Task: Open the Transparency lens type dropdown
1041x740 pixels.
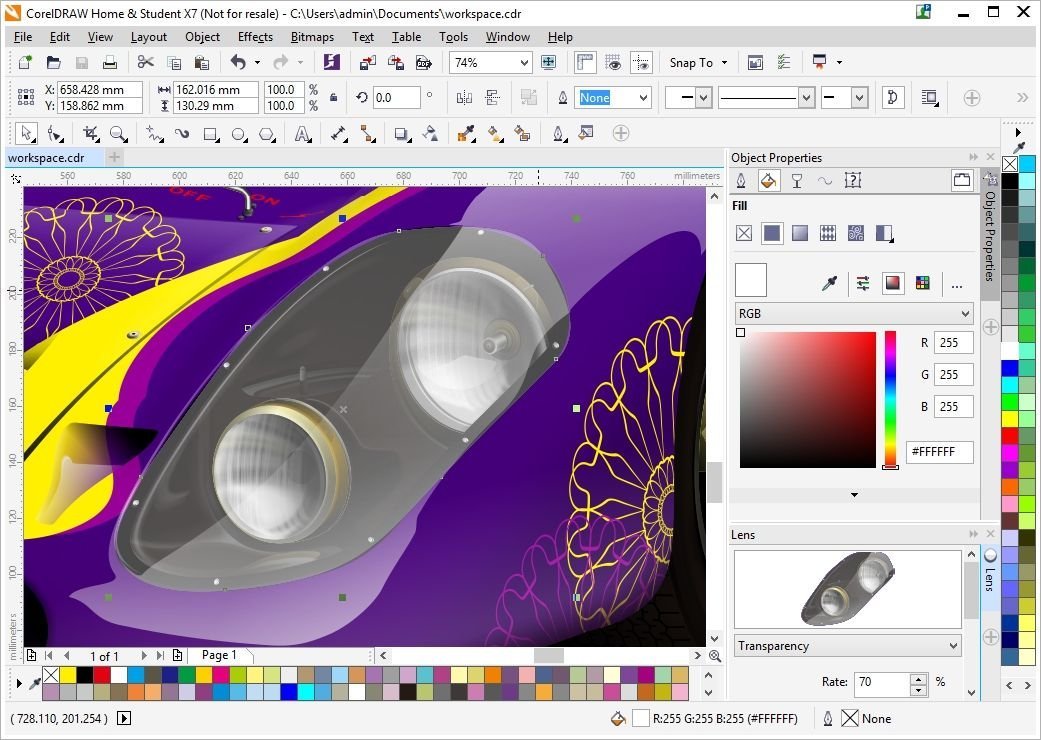Action: [x=848, y=646]
